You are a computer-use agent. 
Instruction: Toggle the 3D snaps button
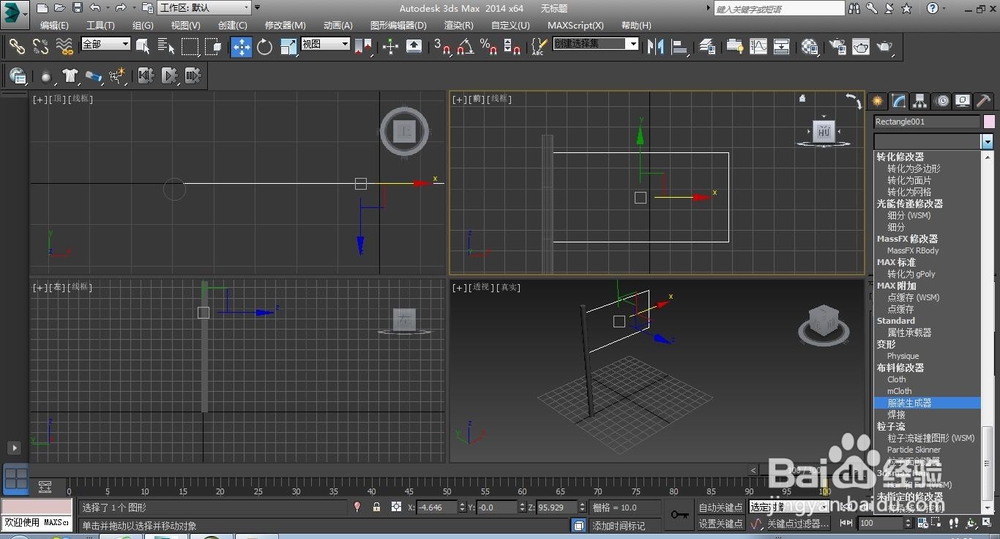pos(441,46)
